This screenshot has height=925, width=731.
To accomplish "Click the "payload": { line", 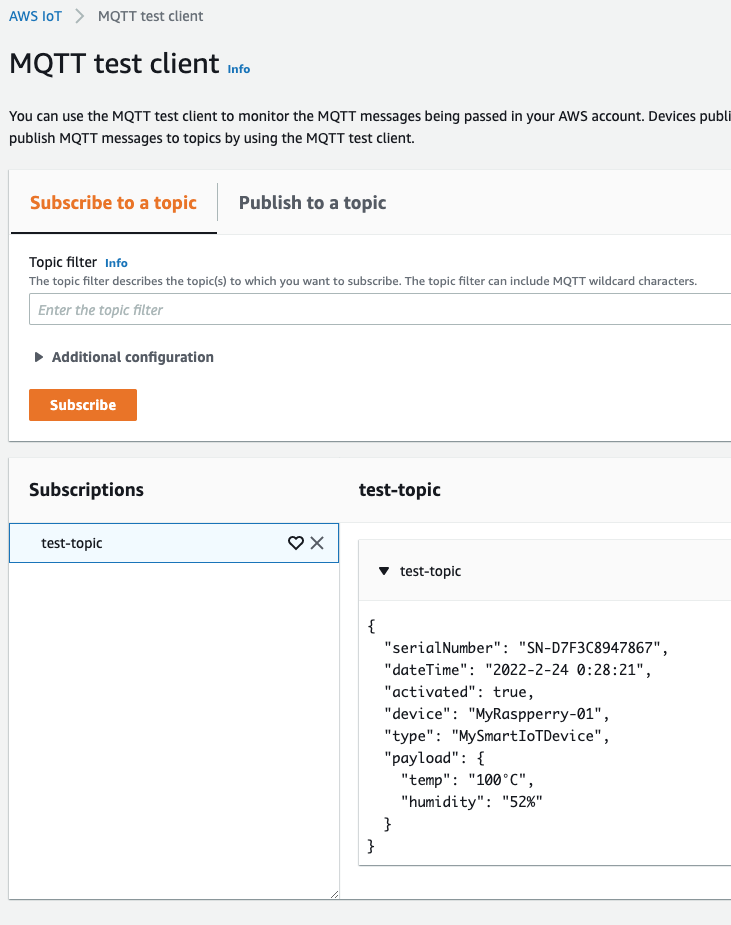I will tap(434, 758).
